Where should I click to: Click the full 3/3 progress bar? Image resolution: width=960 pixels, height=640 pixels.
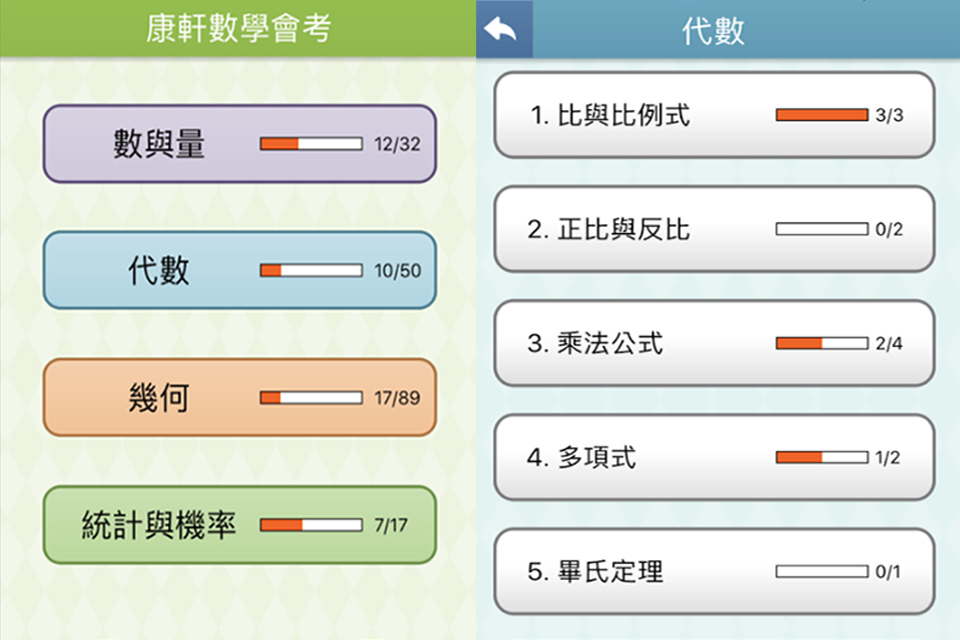822,115
